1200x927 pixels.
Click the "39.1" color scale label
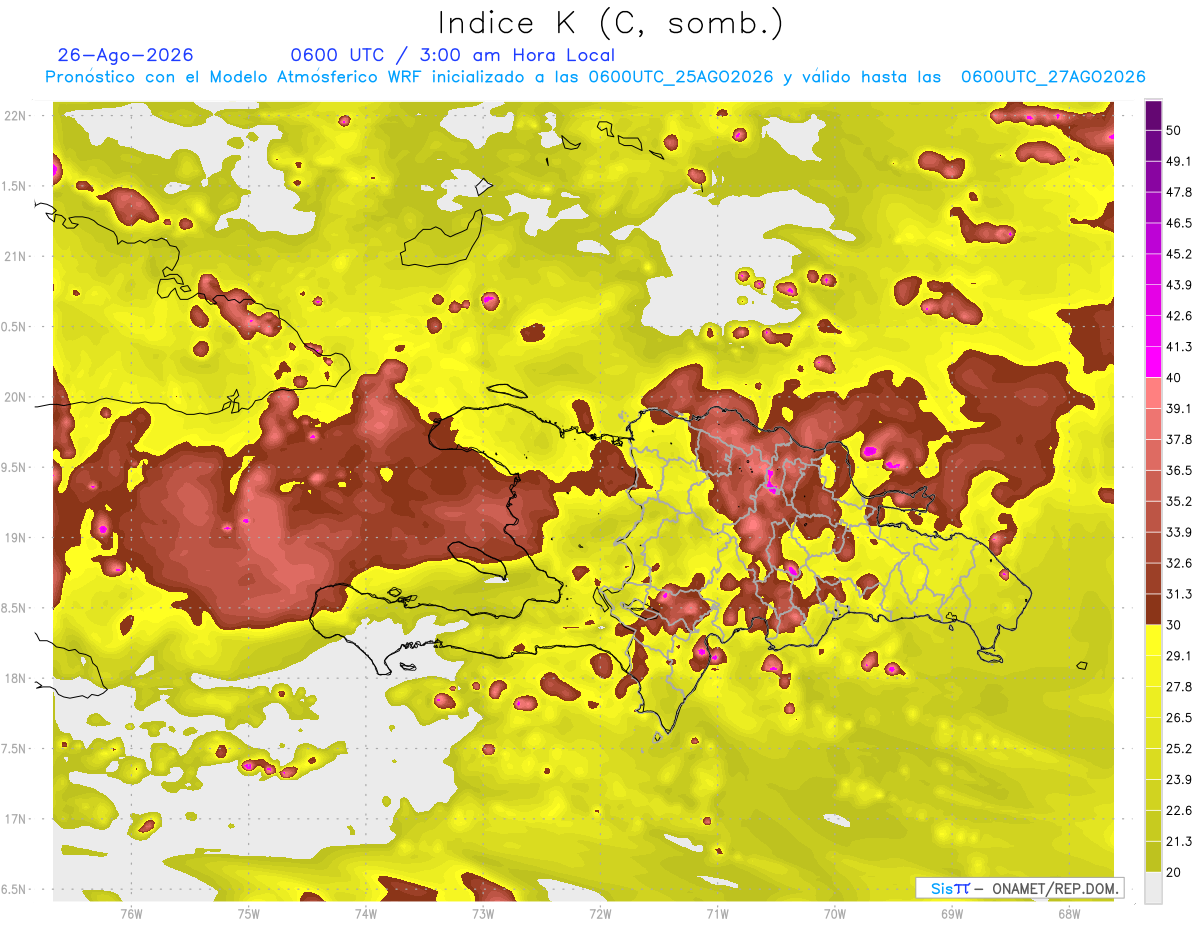pyautogui.click(x=1179, y=408)
